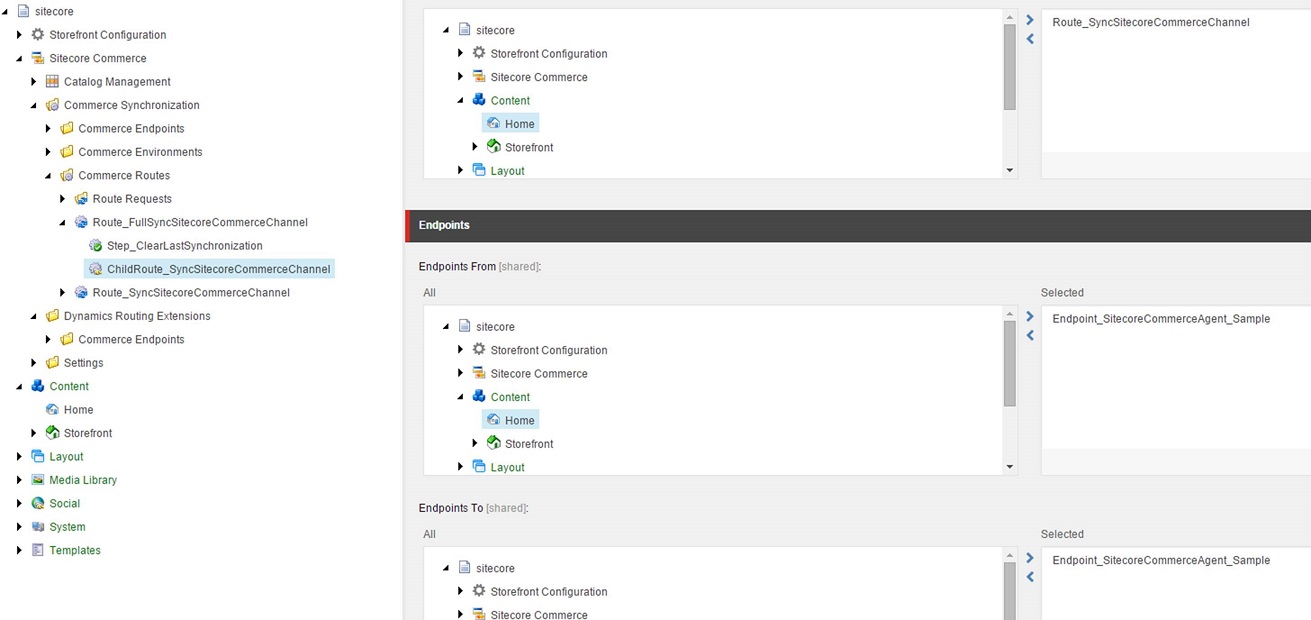Expand Commerce Environments node

point(48,152)
